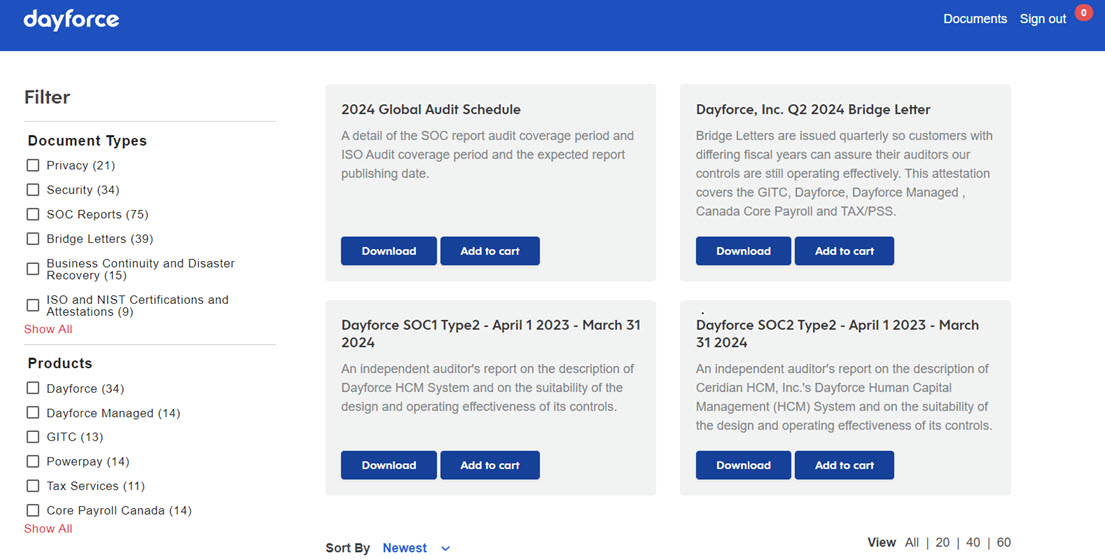1105x560 pixels.
Task: Open the Documents menu item
Action: pyautogui.click(x=974, y=19)
